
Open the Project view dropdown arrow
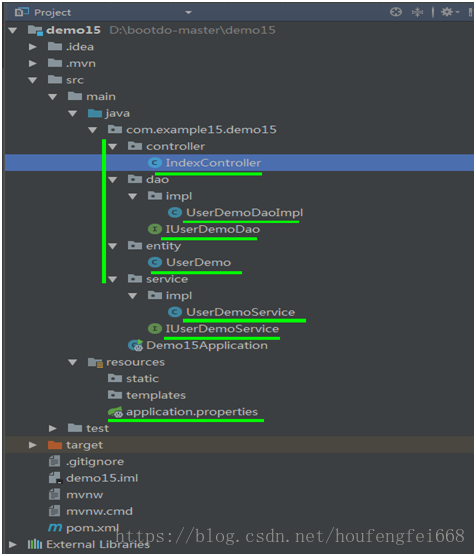(x=188, y=13)
